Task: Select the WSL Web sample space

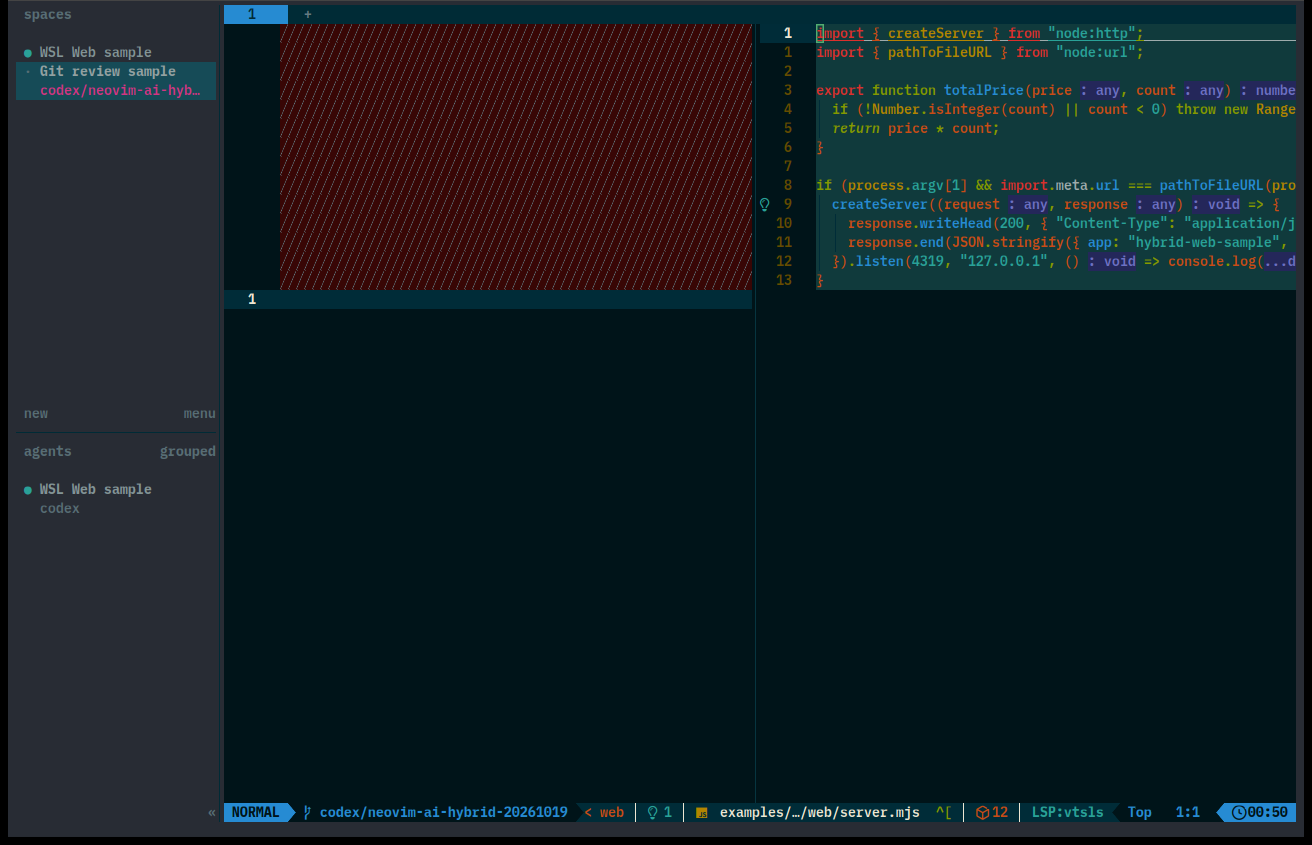Action: tap(96, 52)
